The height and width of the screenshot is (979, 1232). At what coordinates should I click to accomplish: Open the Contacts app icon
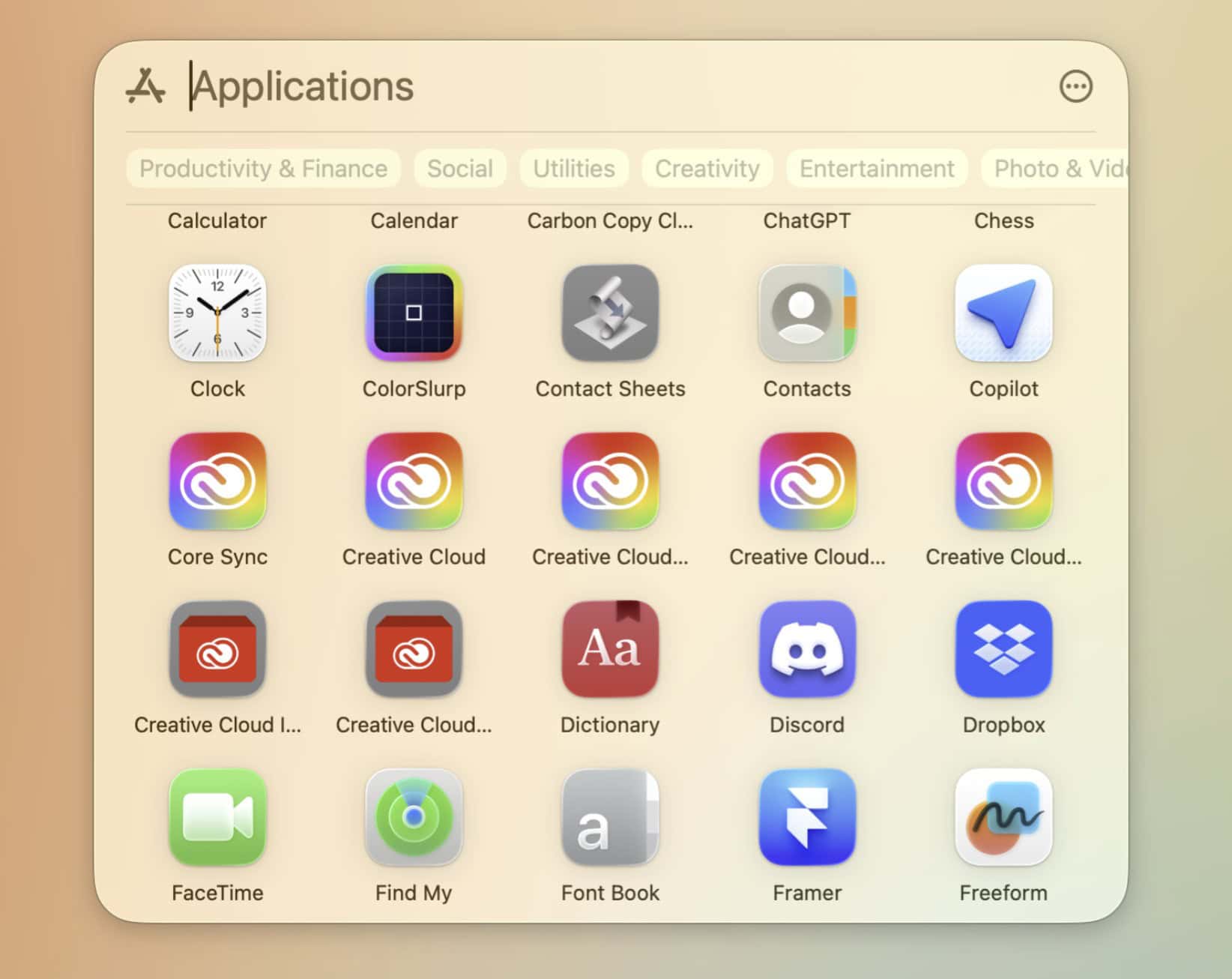(807, 313)
